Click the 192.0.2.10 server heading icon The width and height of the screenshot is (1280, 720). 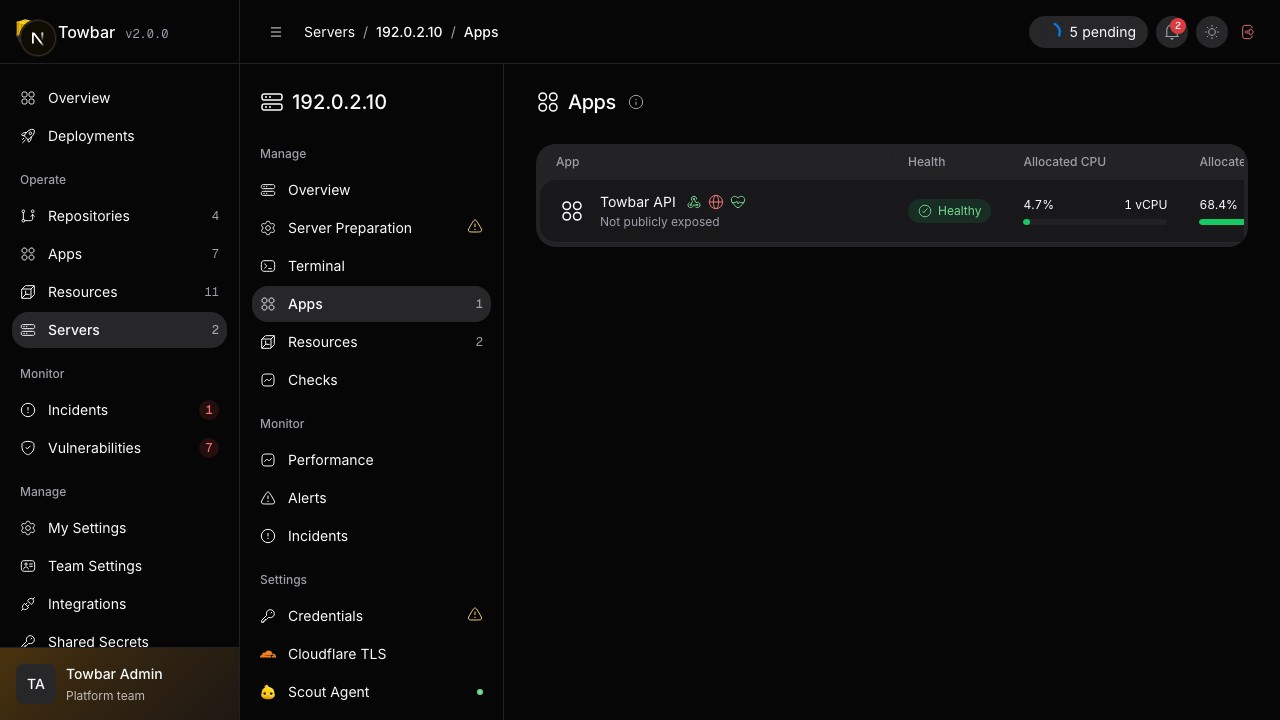tap(272, 102)
